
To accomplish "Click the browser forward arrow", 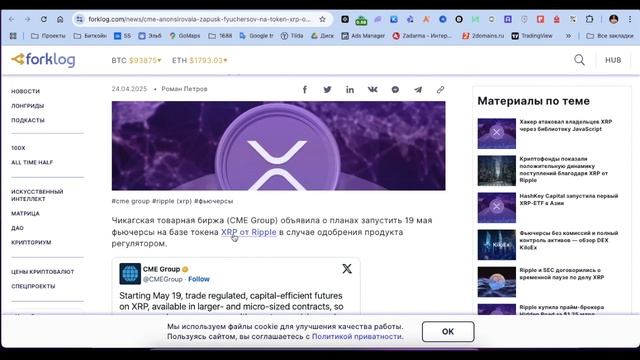I will coord(27,19).
